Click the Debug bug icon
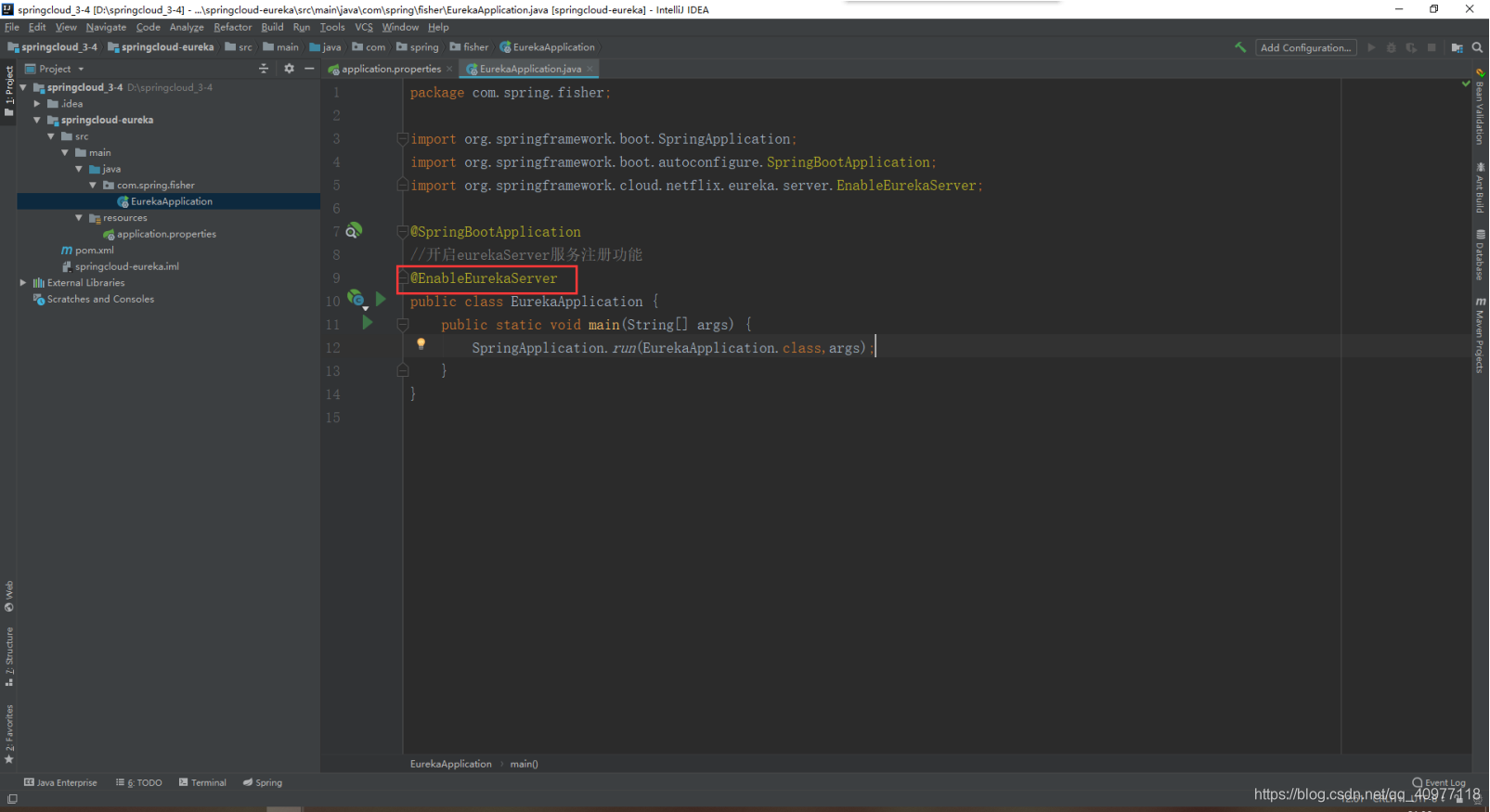This screenshot has width=1490, height=812. point(1391,47)
